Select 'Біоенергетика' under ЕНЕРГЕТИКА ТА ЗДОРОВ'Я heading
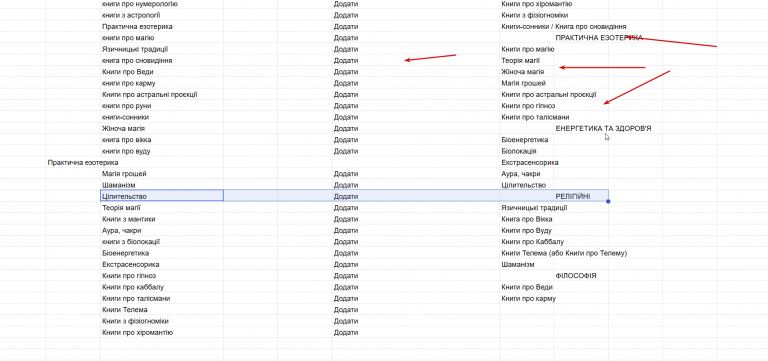Viewport: 768px width, 361px height. pos(525,140)
